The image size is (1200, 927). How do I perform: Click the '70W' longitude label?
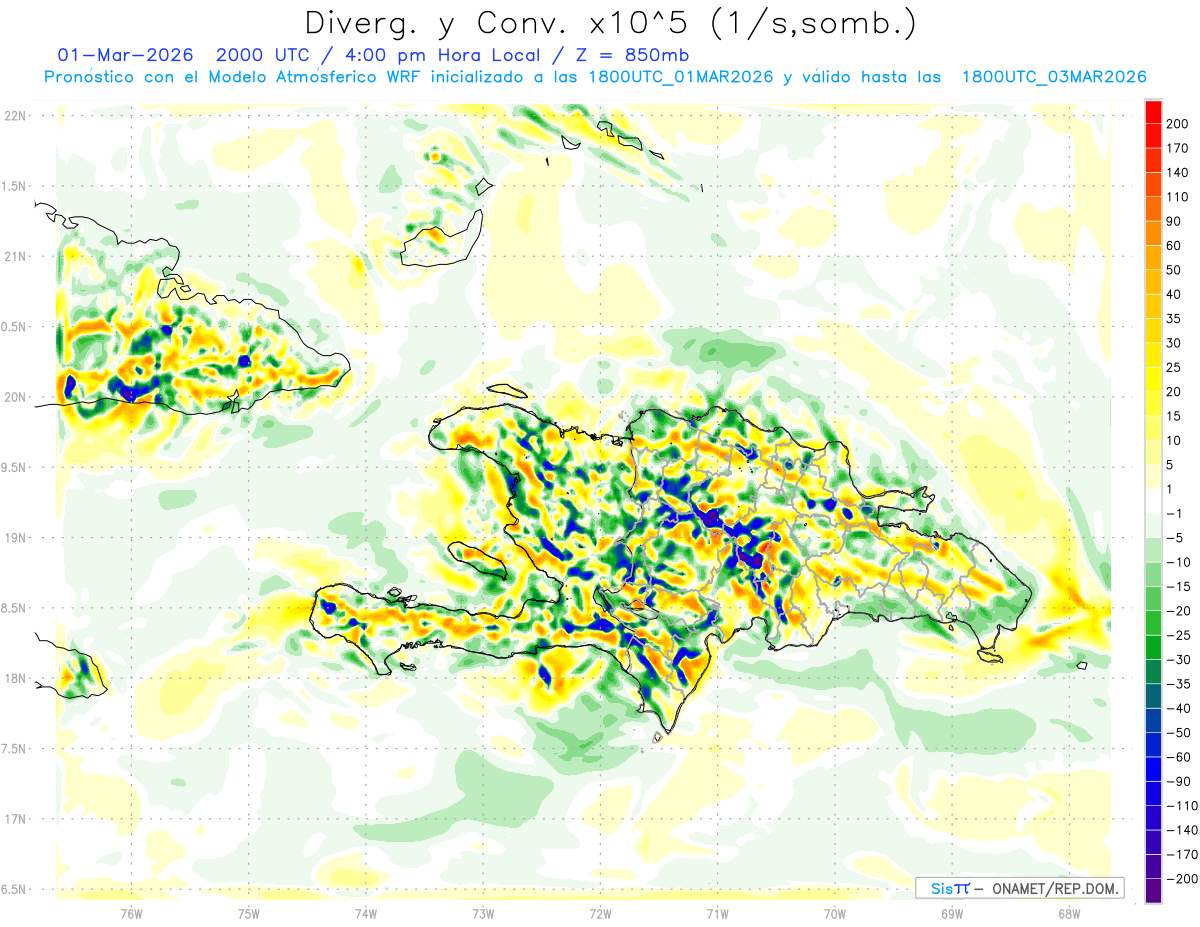[835, 913]
